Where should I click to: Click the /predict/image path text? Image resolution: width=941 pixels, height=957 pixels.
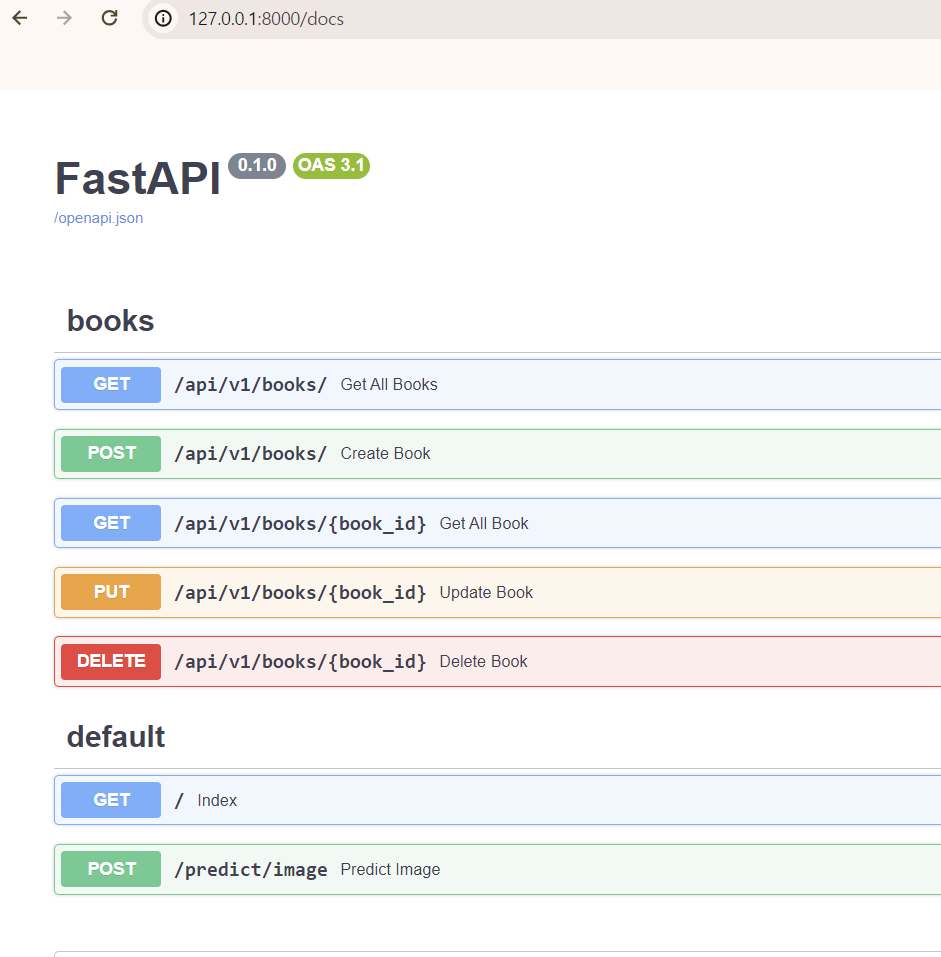pyautogui.click(x=250, y=870)
